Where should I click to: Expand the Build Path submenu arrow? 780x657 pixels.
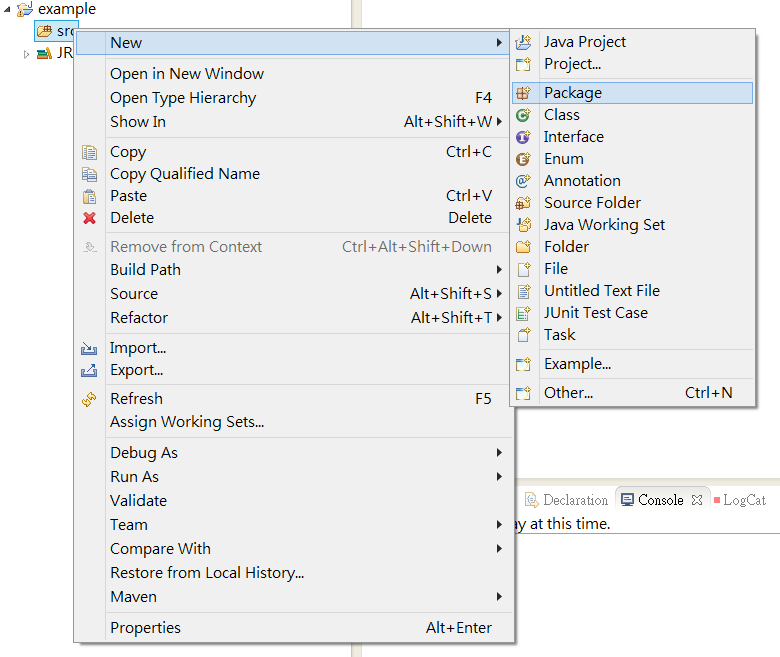[x=499, y=270]
